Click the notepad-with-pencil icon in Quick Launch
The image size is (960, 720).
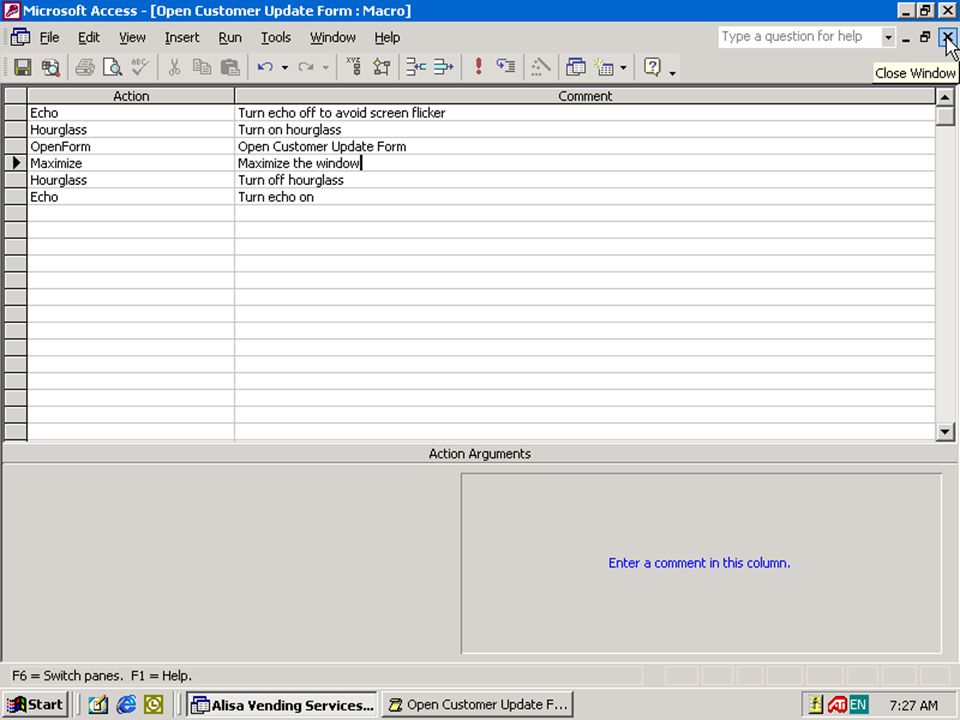click(99, 705)
